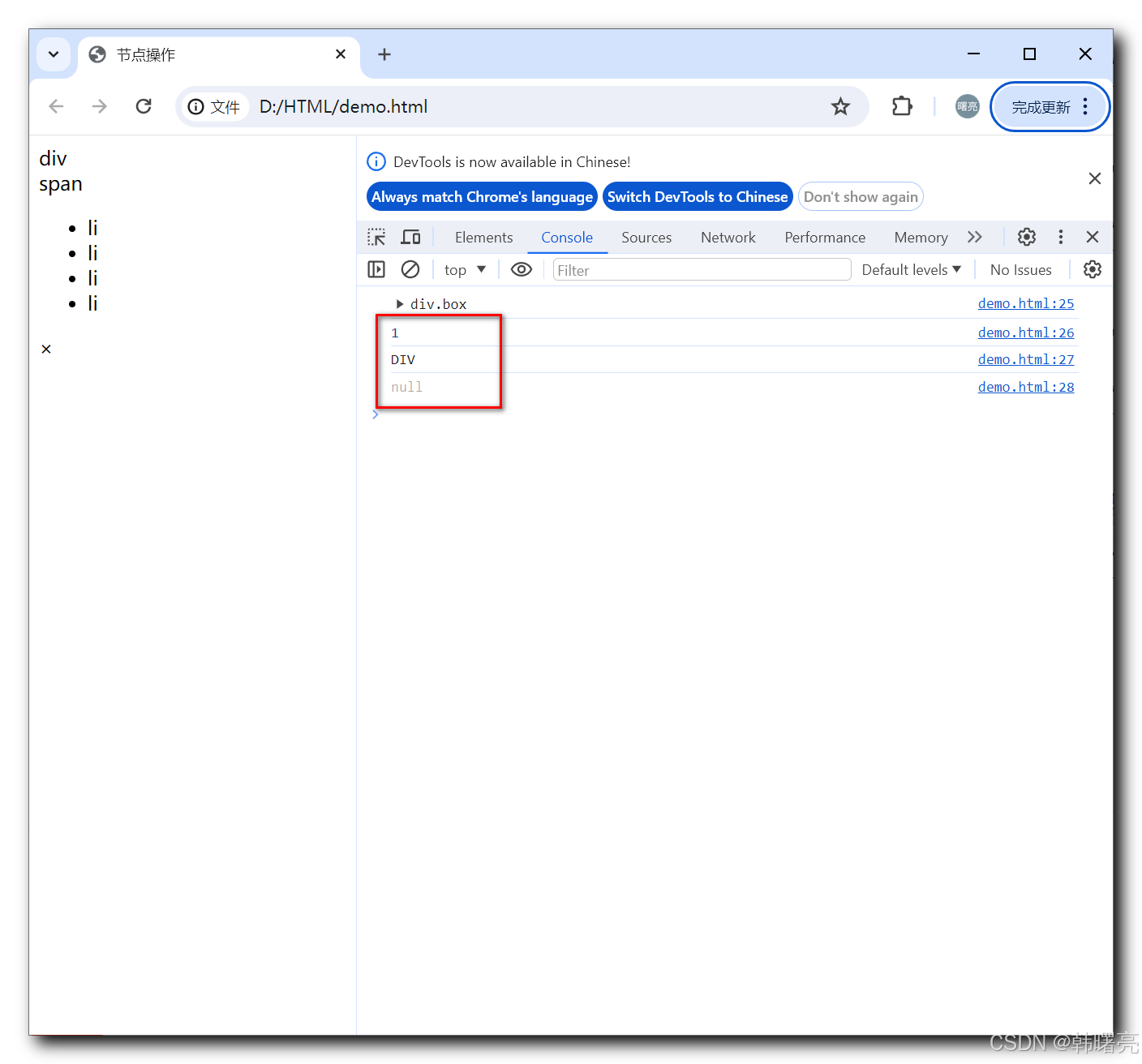Click the console prompt caret

pos(376,414)
